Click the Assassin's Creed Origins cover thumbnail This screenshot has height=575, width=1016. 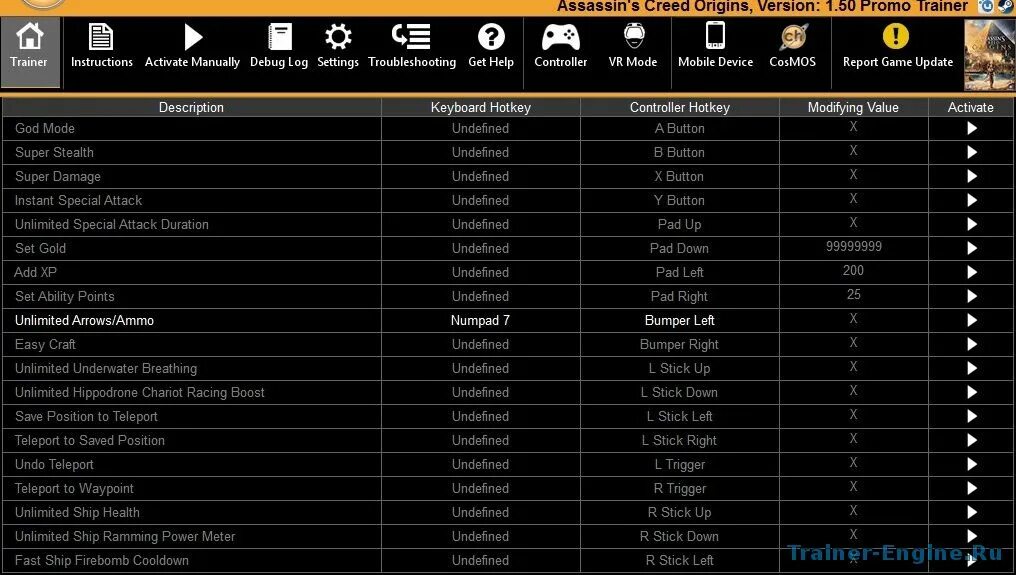(x=989, y=54)
